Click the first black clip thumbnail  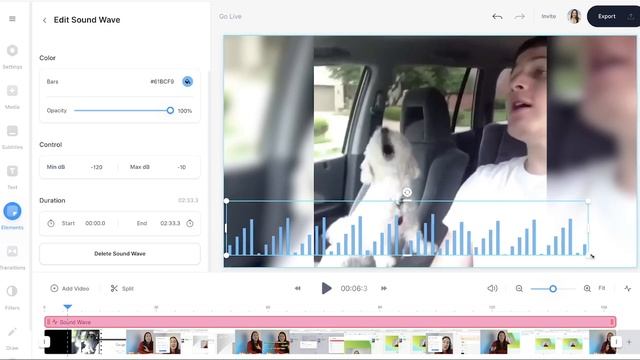(x=58, y=342)
